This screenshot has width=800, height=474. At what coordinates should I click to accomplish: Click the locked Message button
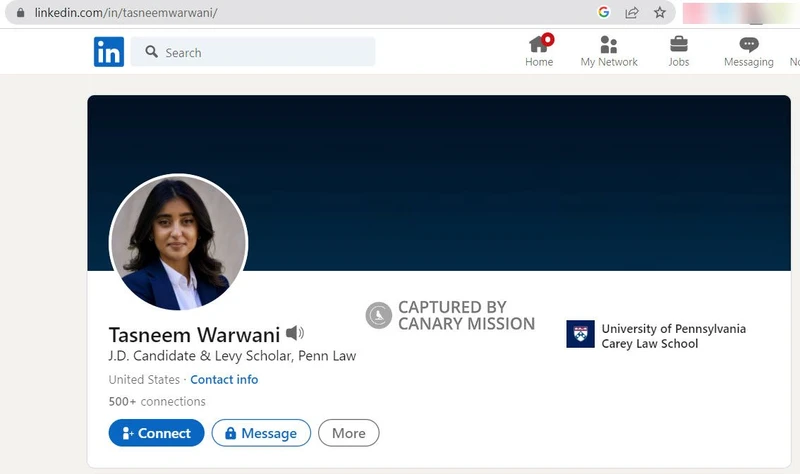(261, 433)
